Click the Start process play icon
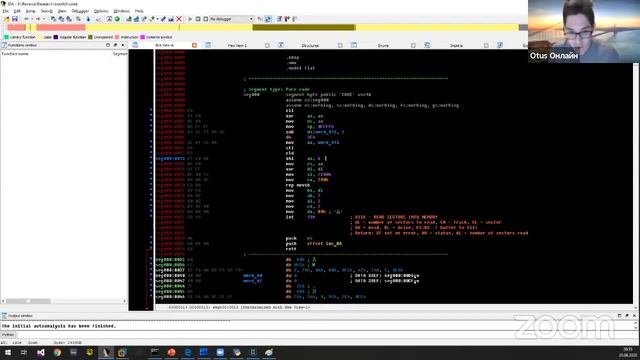Screen dimensions: 640x360 190,19
